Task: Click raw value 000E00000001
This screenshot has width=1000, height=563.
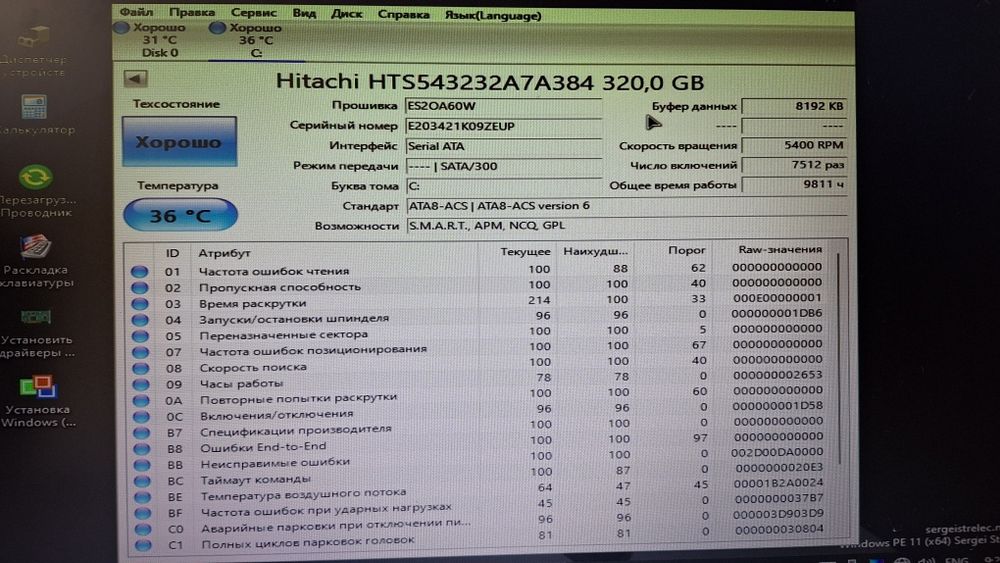Action: (x=777, y=298)
